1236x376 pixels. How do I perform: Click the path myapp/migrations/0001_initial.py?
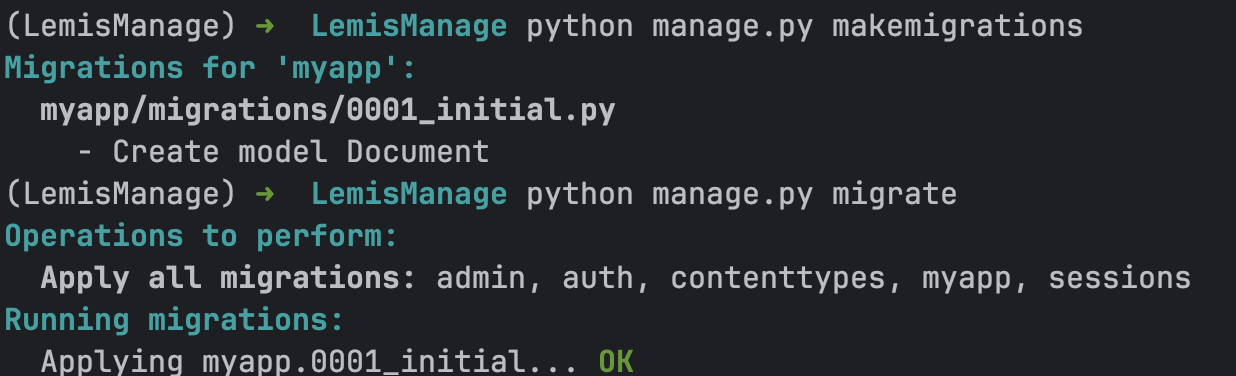coord(327,111)
